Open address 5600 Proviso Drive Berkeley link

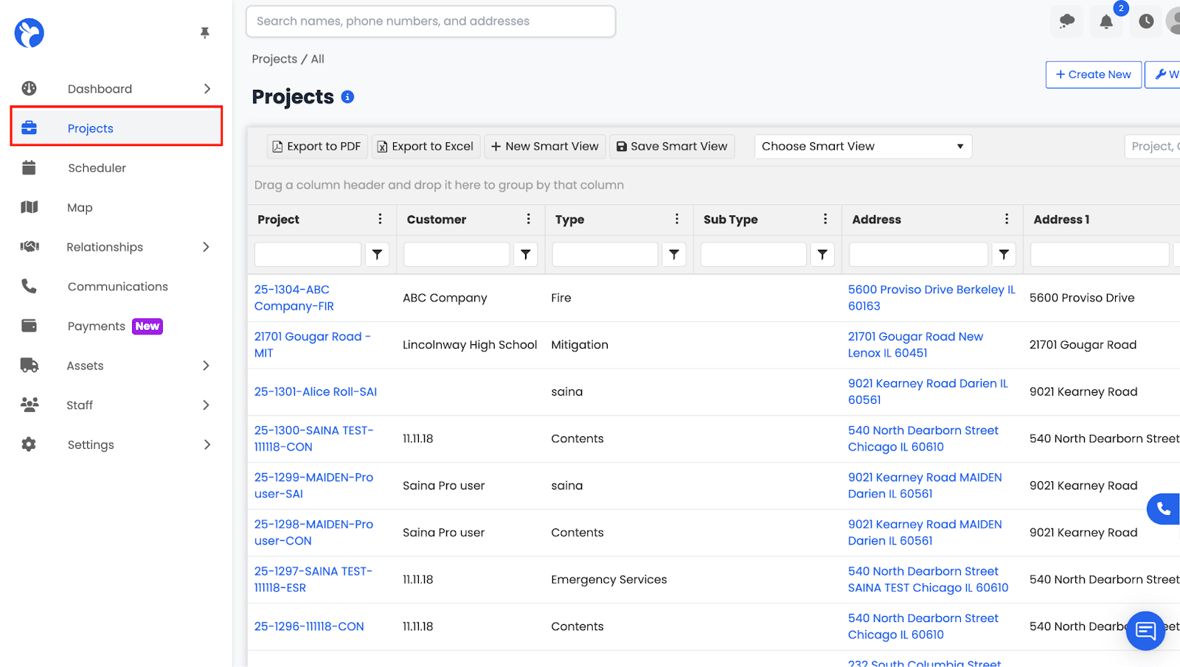click(x=932, y=297)
